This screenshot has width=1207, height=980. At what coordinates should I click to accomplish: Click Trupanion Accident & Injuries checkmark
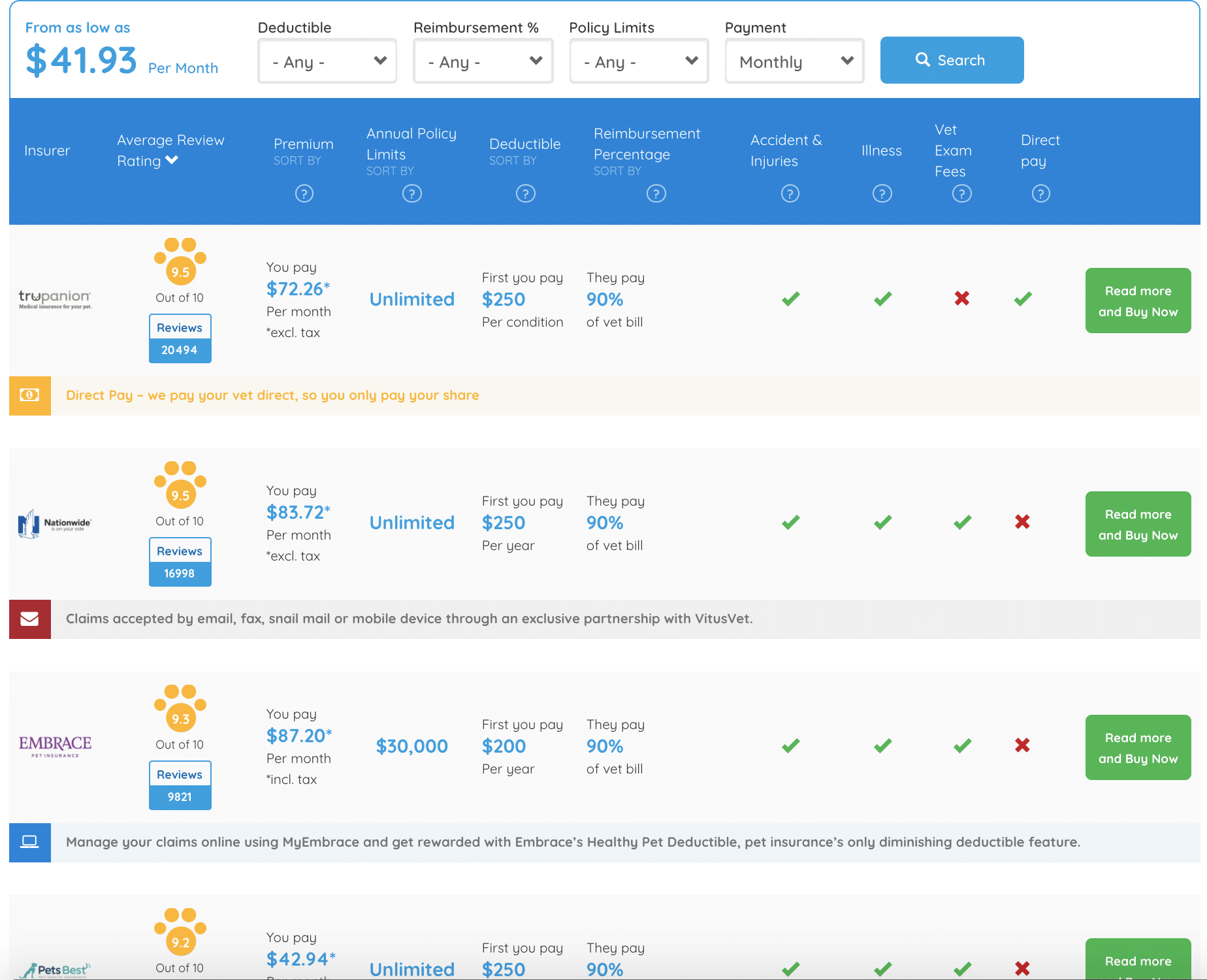click(x=791, y=299)
